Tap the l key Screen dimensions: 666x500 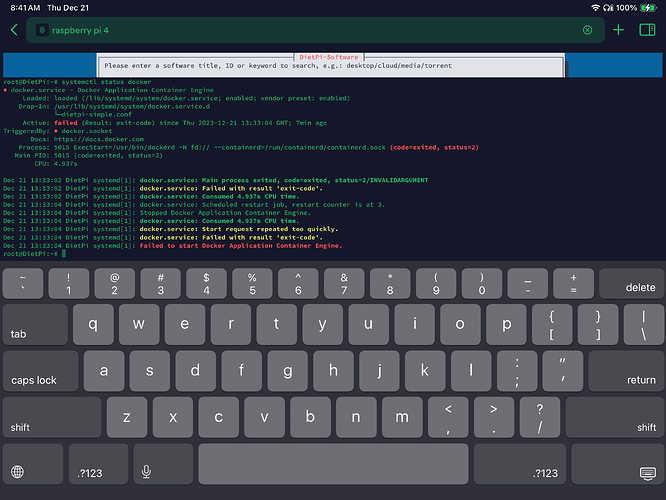pyautogui.click(x=471, y=371)
